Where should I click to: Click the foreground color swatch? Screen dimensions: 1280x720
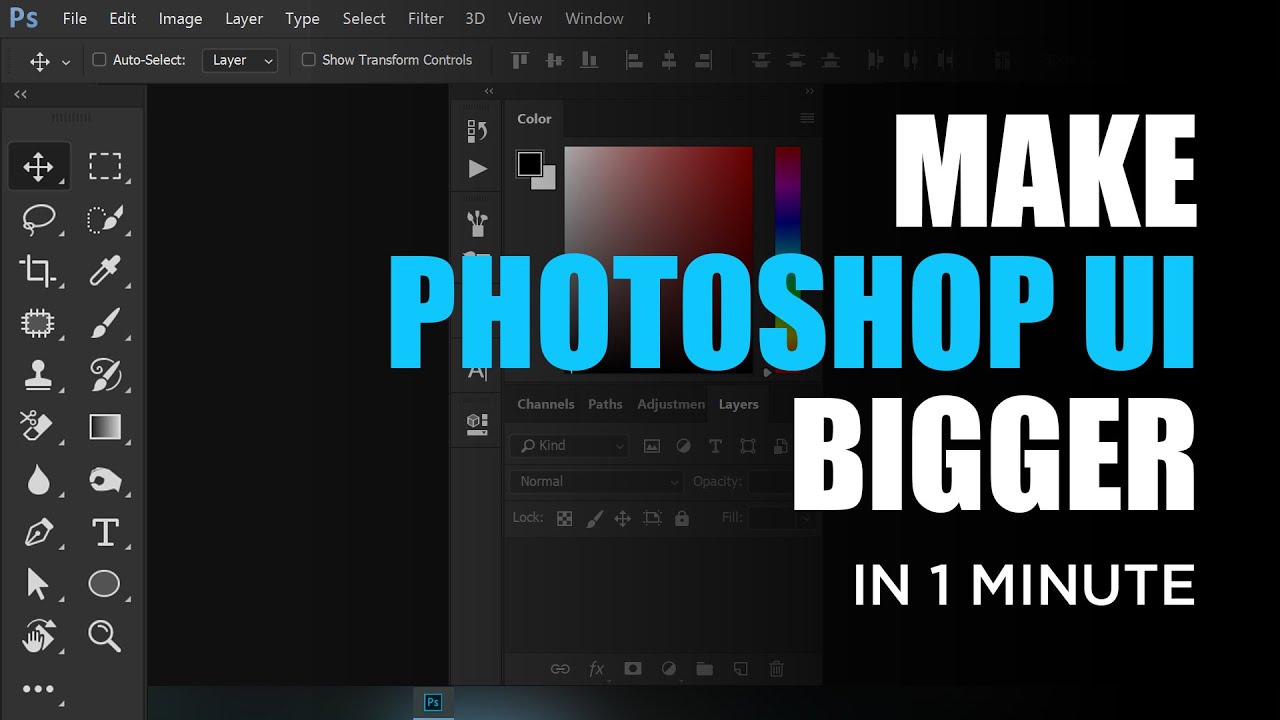coord(529,164)
